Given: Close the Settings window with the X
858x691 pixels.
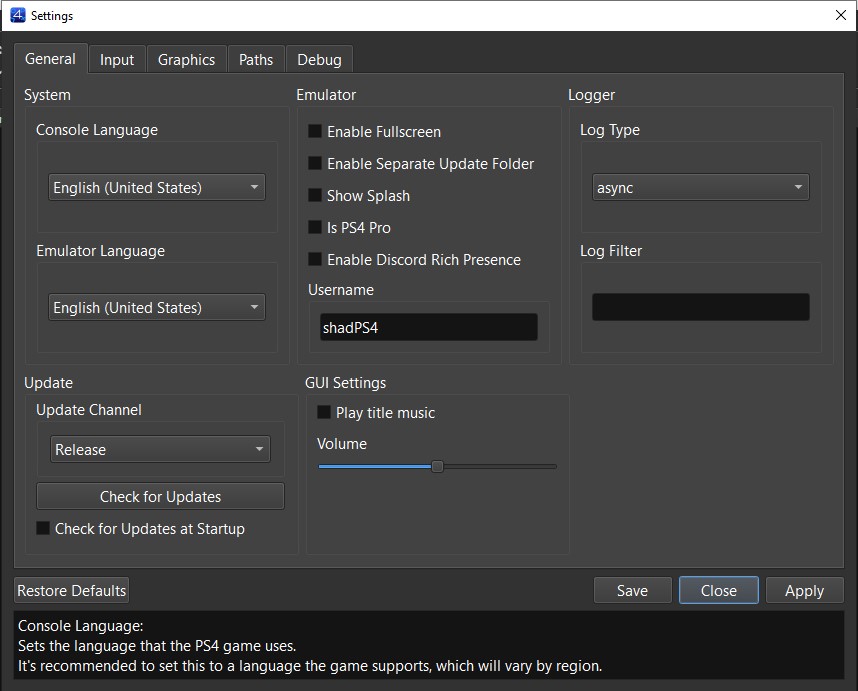Looking at the screenshot, I should [841, 15].
